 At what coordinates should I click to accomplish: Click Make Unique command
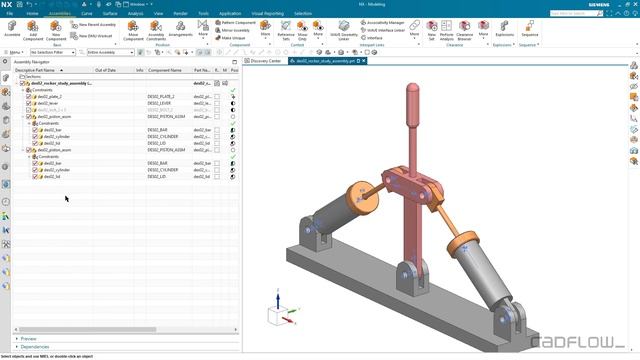click(x=230, y=38)
